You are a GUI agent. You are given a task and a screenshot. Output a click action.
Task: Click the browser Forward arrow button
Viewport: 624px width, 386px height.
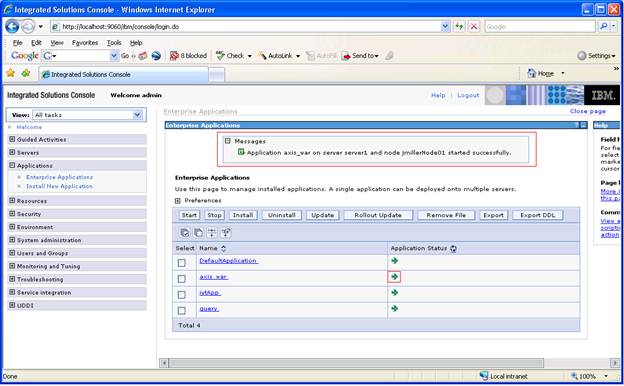(28, 27)
